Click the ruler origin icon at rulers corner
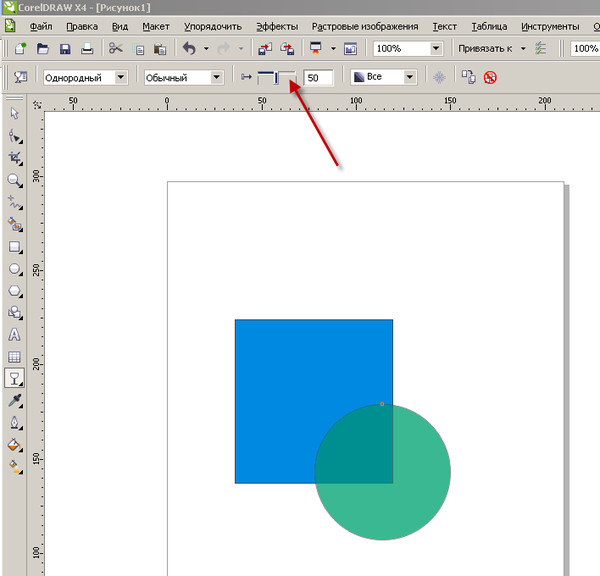This screenshot has width=600, height=576. tap(37, 104)
